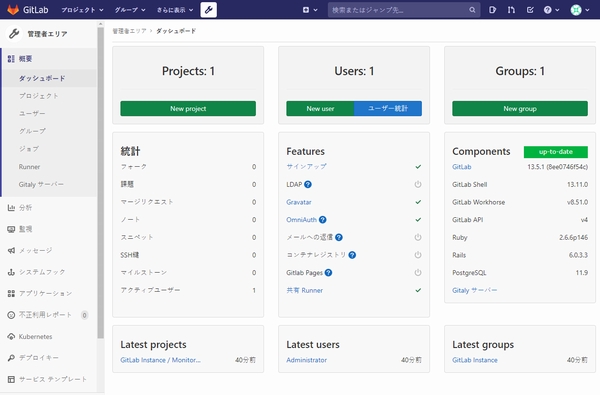Open the to-do list checkmark icon

[x=530, y=10]
